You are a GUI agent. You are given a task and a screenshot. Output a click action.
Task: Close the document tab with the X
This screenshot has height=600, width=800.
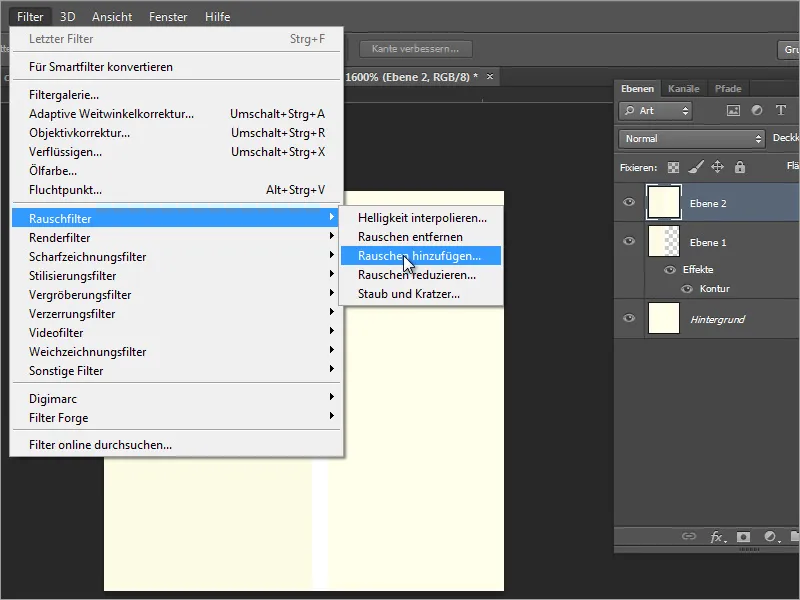[x=490, y=77]
